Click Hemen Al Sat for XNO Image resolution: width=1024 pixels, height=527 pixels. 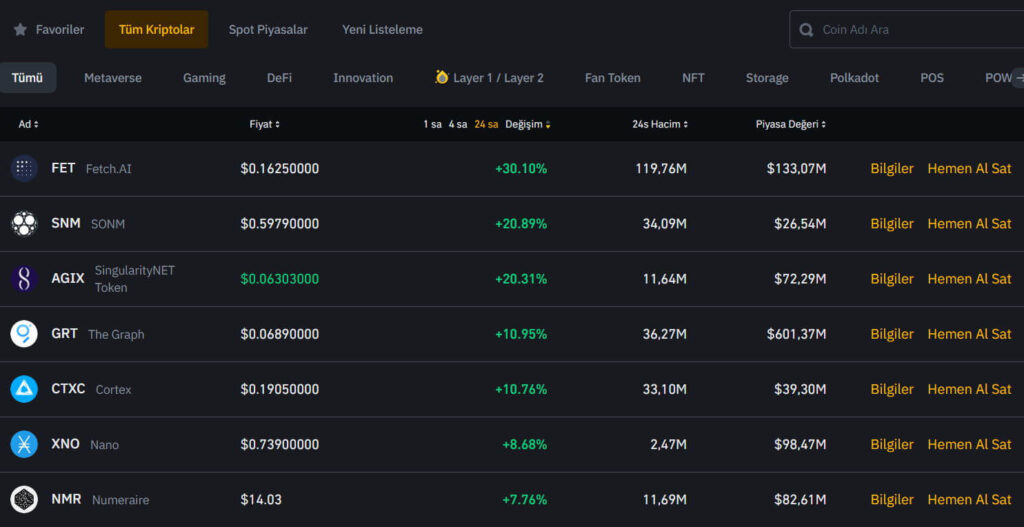tap(969, 444)
